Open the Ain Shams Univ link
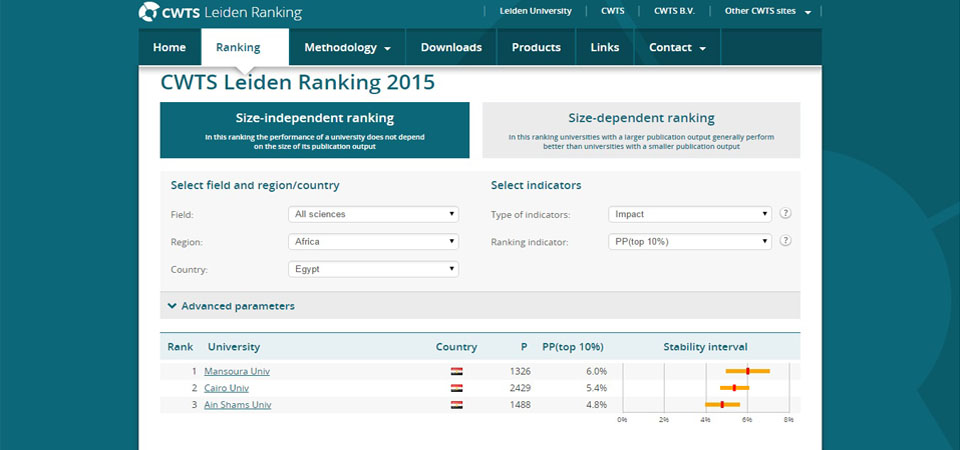Image resolution: width=960 pixels, height=450 pixels. pos(238,405)
